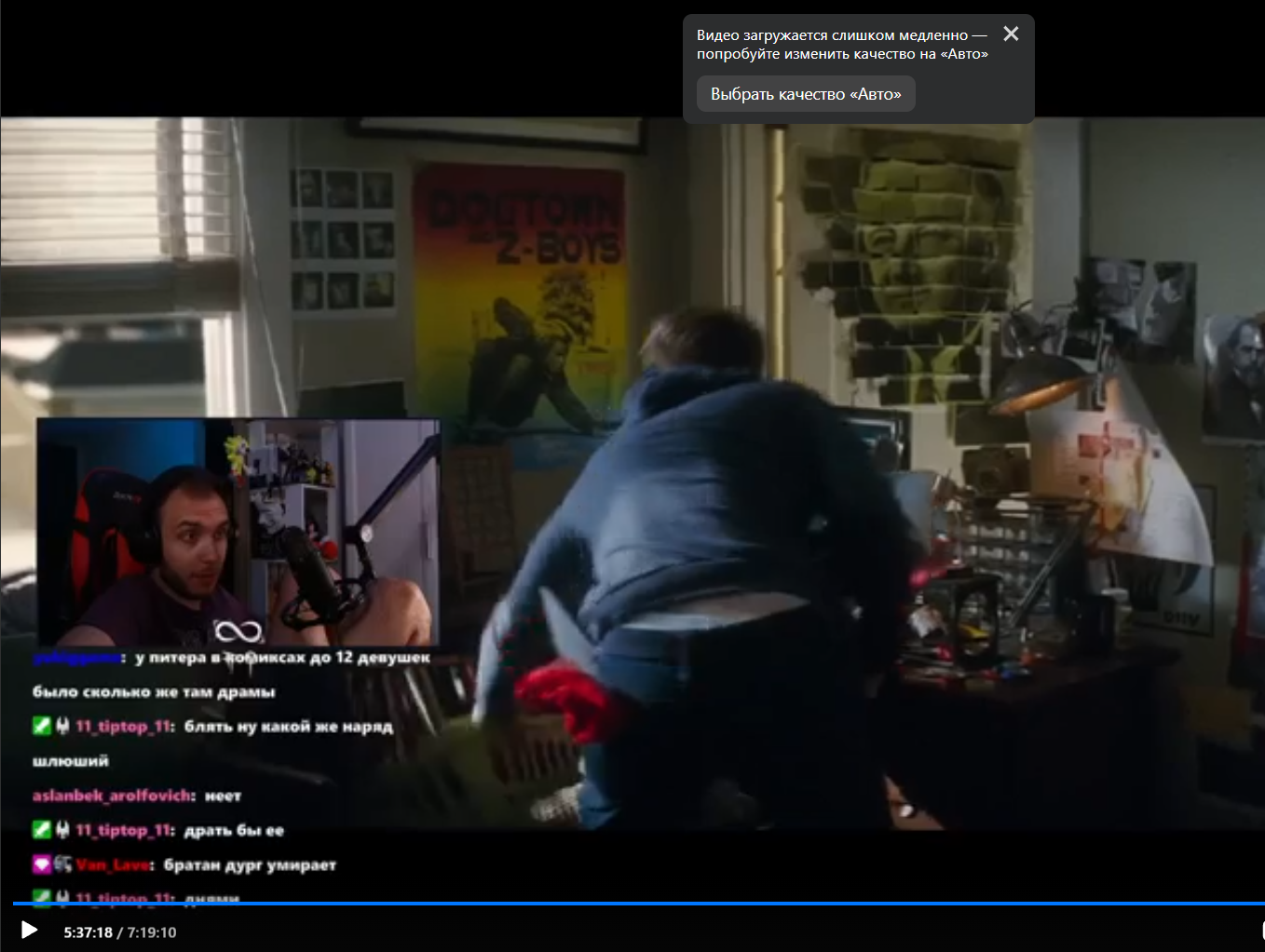This screenshot has width=1265, height=952.
Task: Click the play button in the player
Action: click(29, 931)
